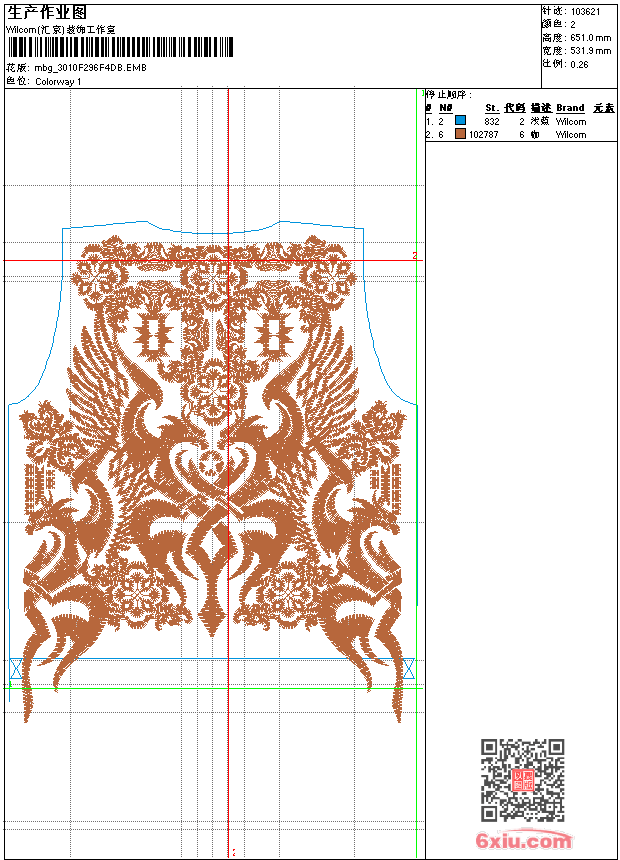Click the barcode under the Wilcom heading
This screenshot has height=860, width=620.
(x=120, y=46)
